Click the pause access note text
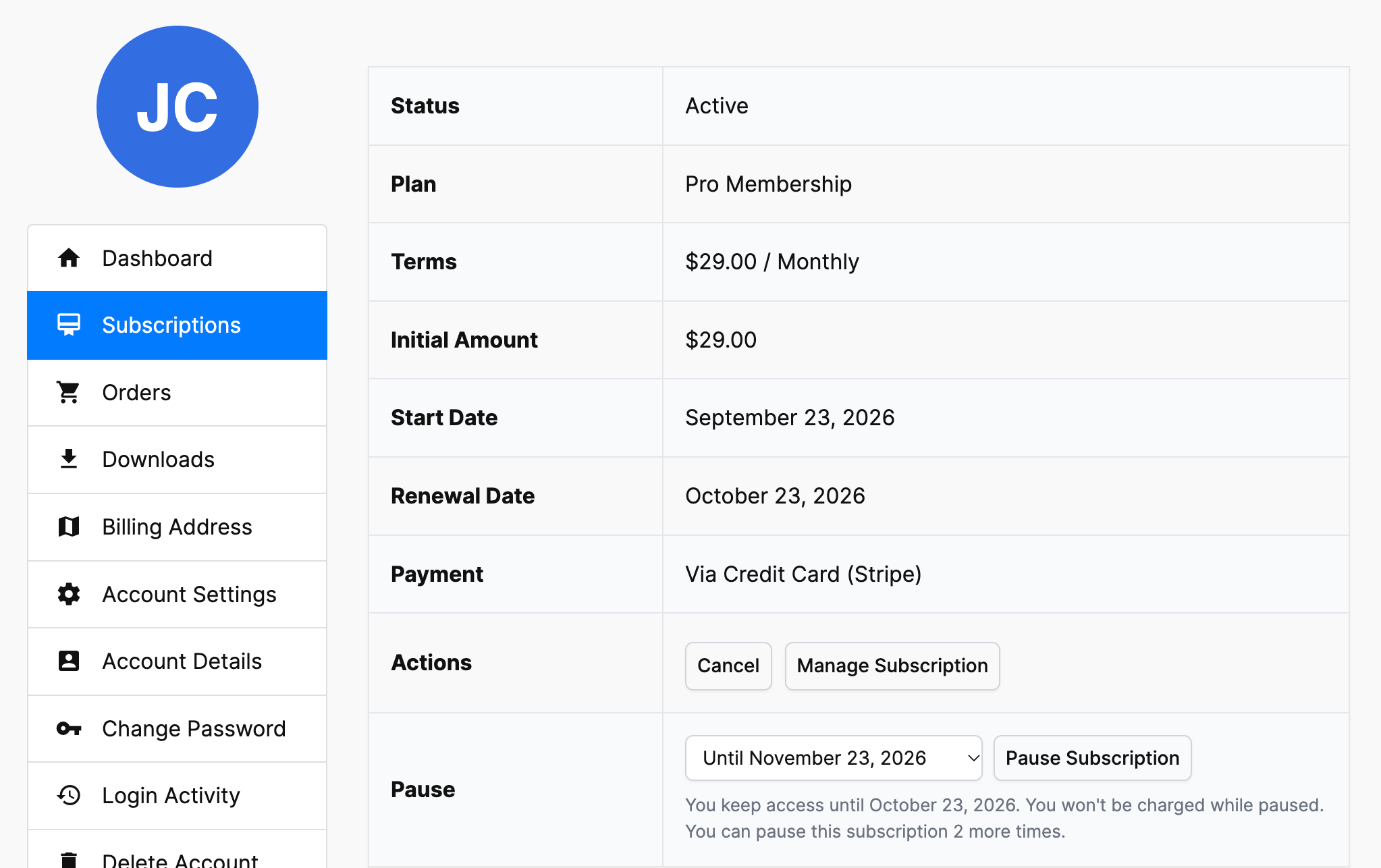The height and width of the screenshot is (868, 1381). (x=1004, y=818)
